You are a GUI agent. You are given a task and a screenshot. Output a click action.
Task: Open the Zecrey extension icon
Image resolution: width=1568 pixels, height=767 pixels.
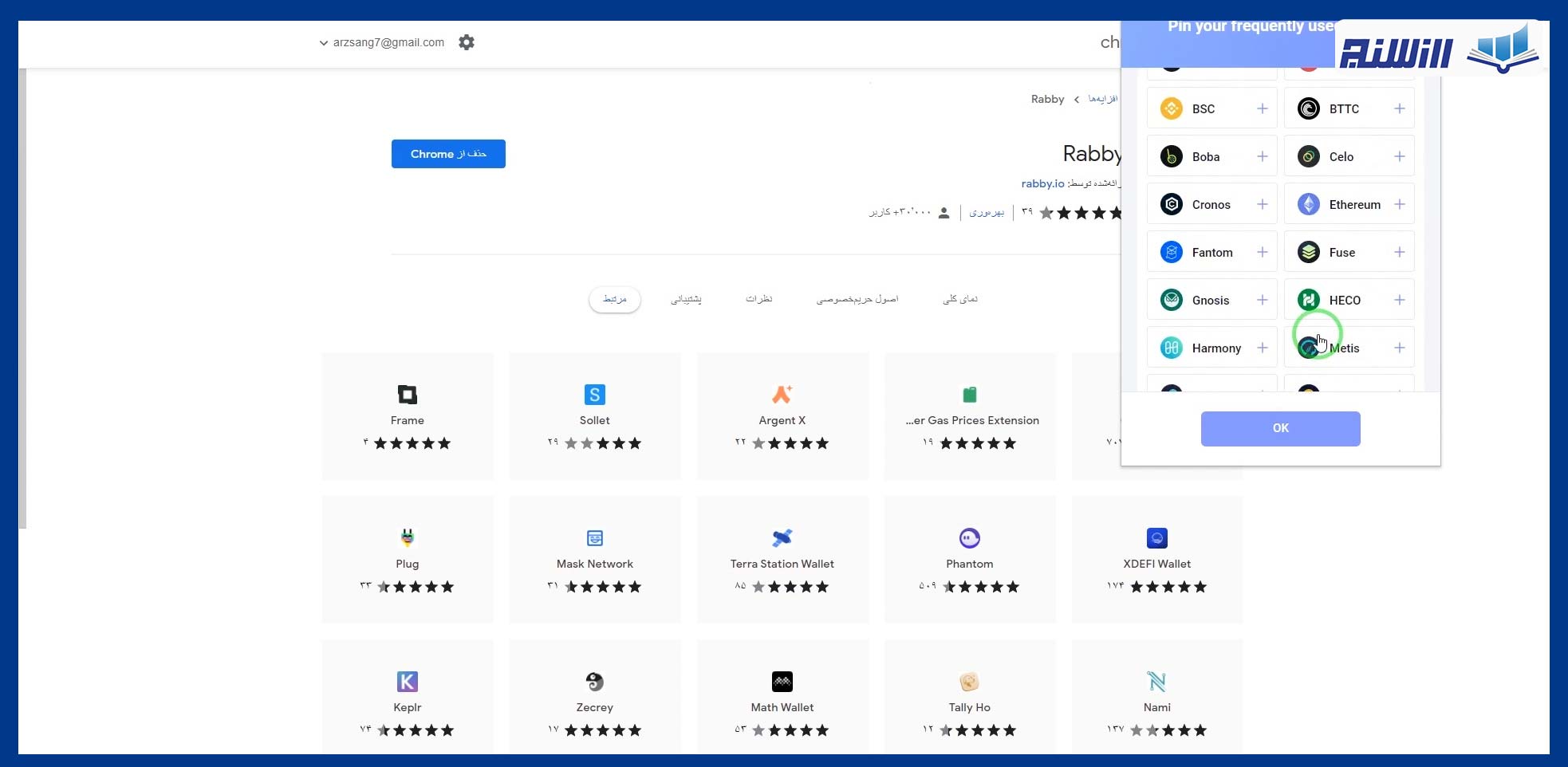(595, 681)
